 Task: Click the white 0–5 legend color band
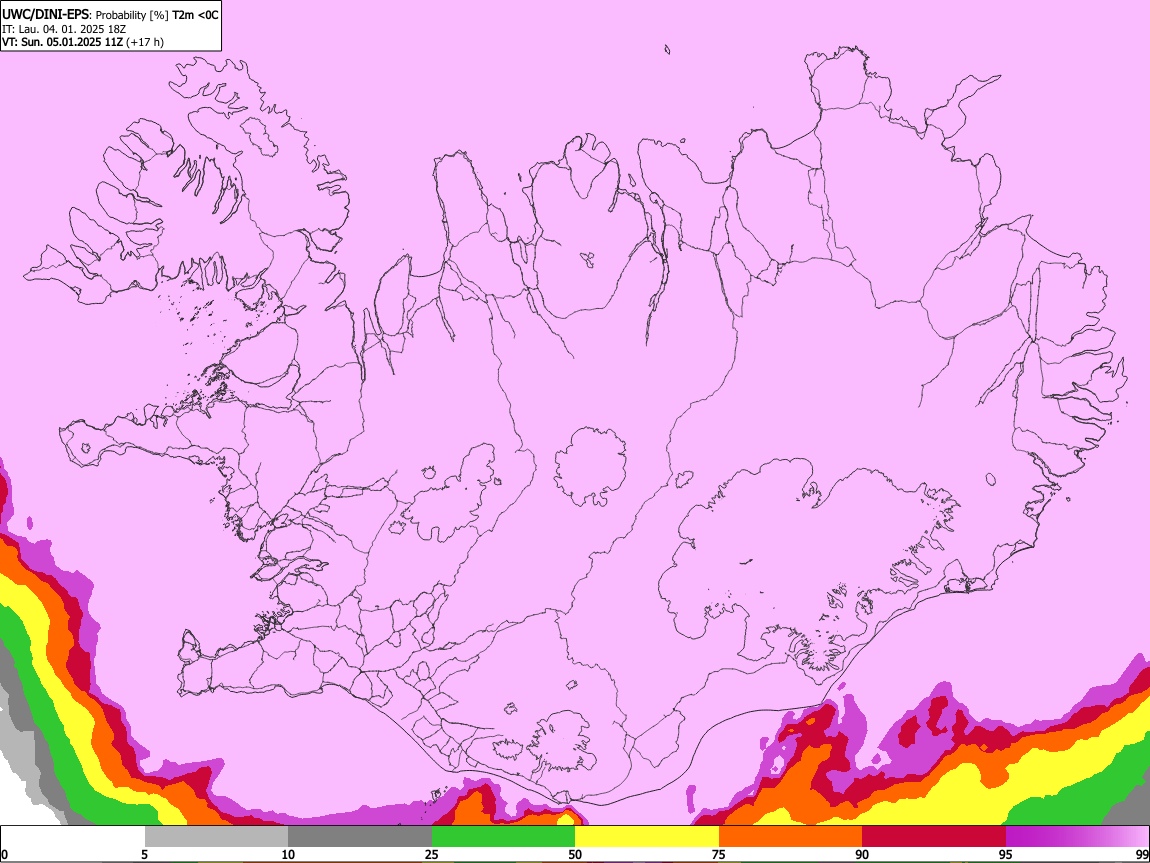(73, 837)
